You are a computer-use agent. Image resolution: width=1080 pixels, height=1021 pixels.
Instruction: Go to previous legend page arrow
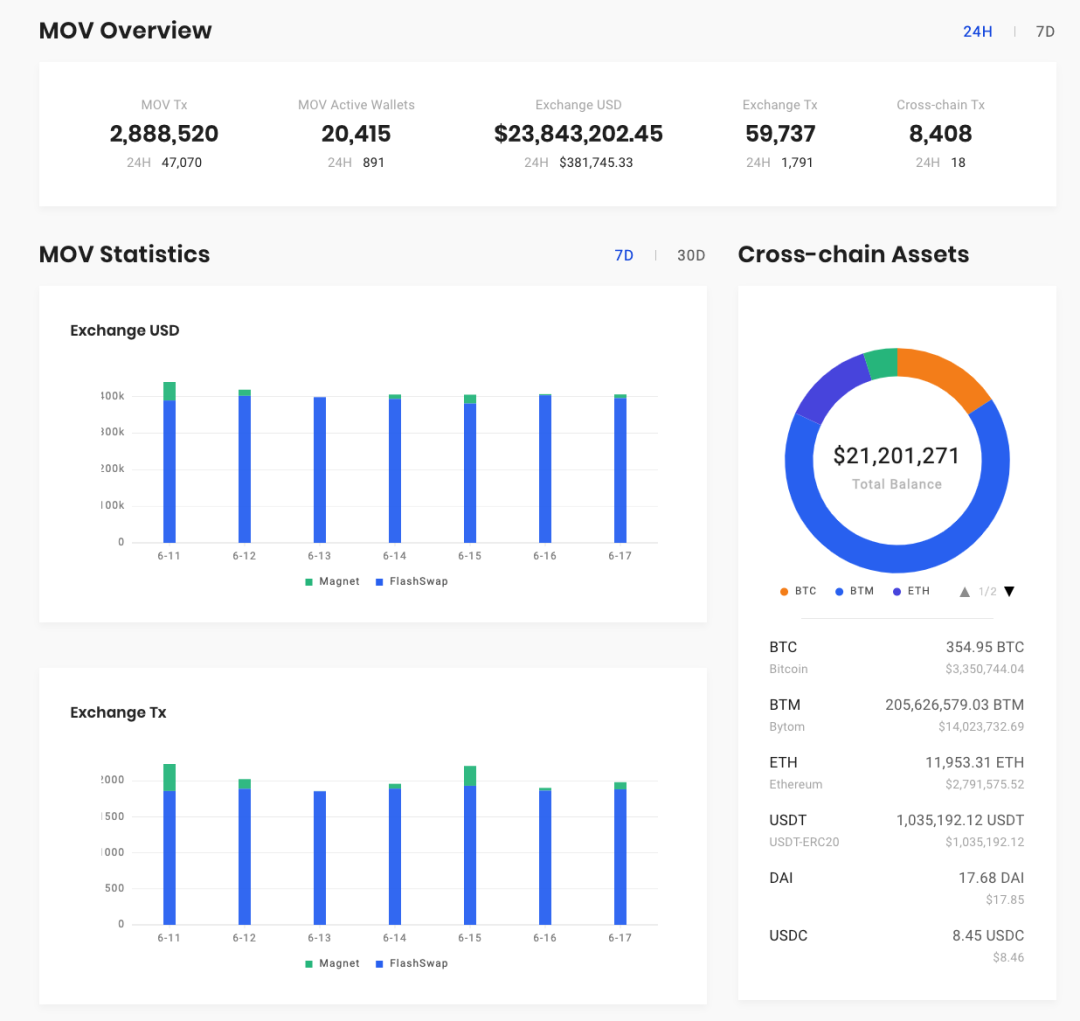[x=965, y=592]
